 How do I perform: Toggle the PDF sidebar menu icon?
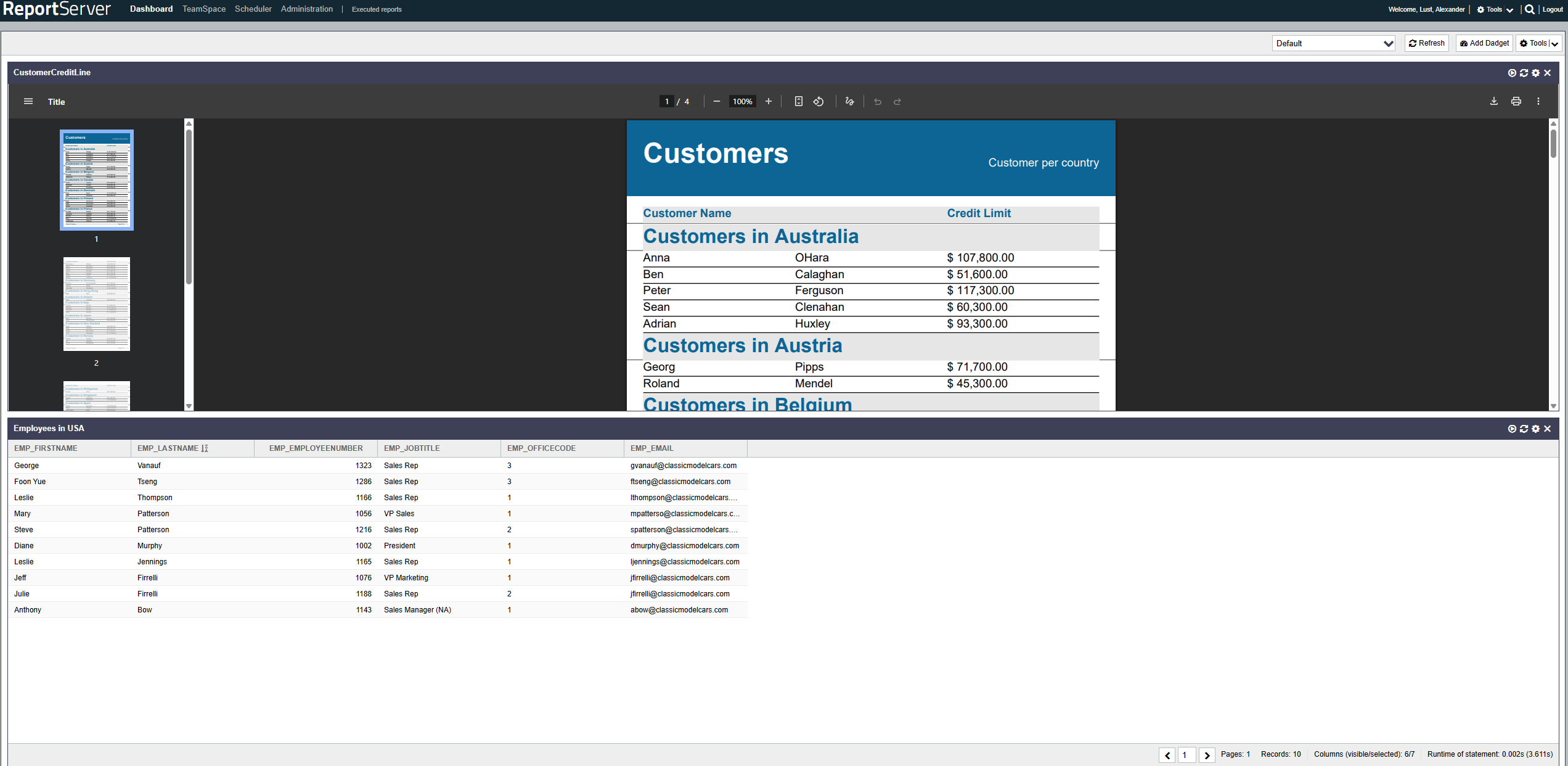tap(28, 102)
